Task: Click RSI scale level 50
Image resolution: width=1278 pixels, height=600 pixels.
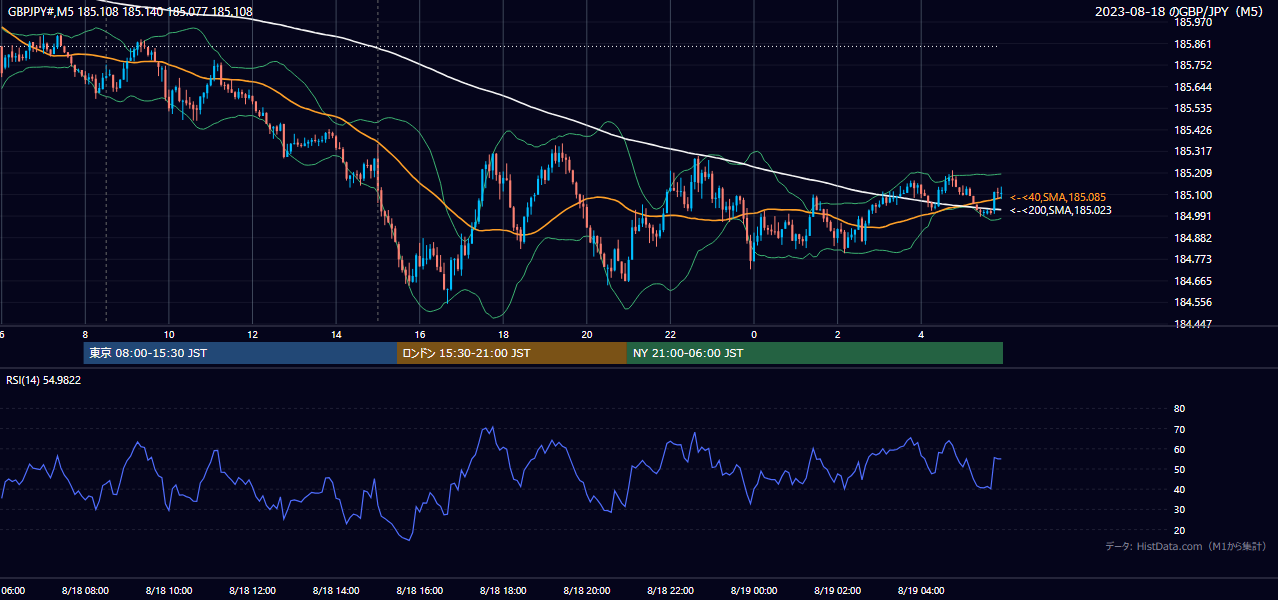Action: pyautogui.click(x=1179, y=469)
